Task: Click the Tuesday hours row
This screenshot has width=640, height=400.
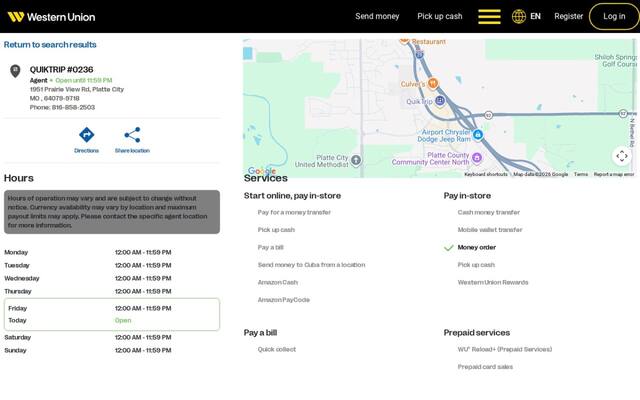Action: (x=112, y=265)
